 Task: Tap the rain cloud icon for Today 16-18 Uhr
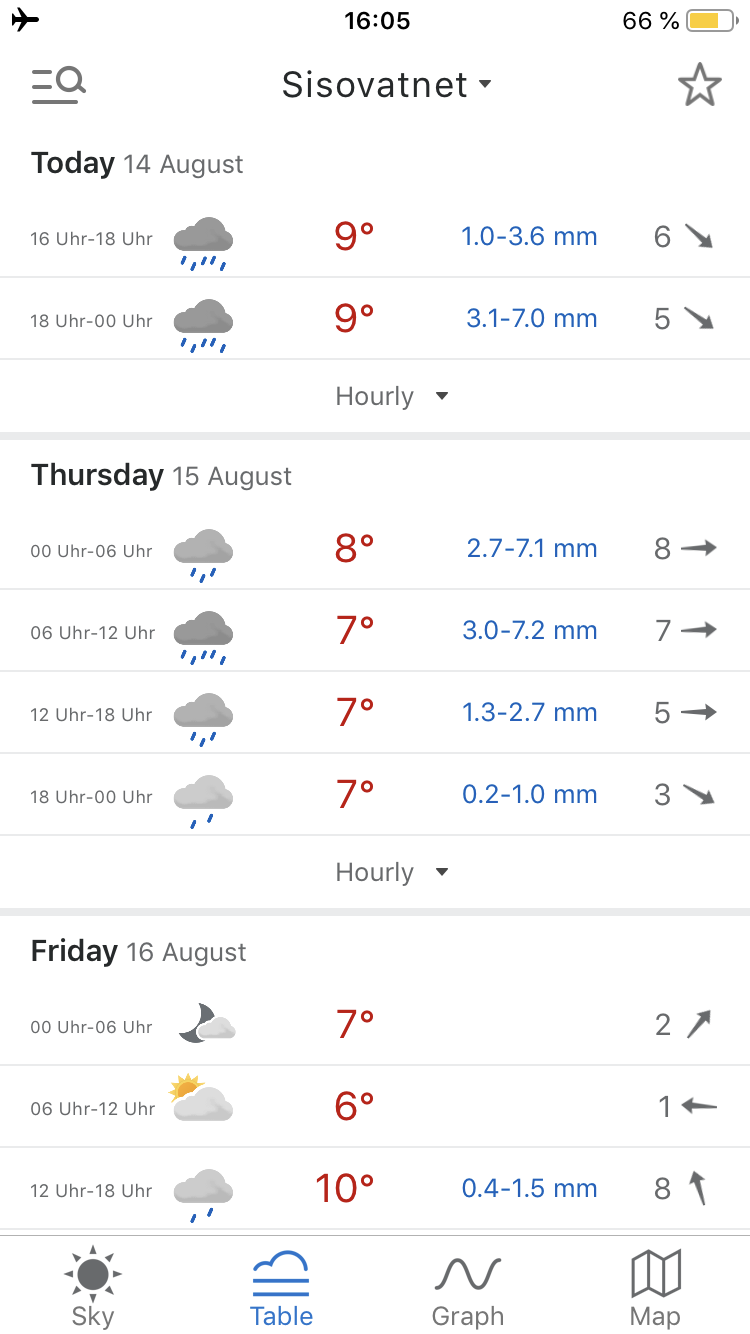[203, 243]
